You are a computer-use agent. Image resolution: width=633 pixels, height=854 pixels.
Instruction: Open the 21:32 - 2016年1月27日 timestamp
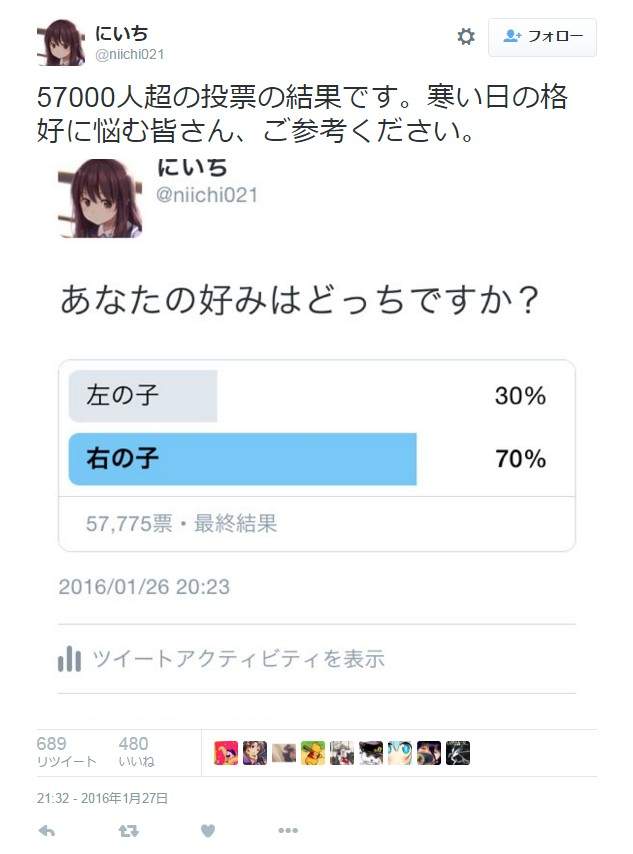tap(102, 798)
